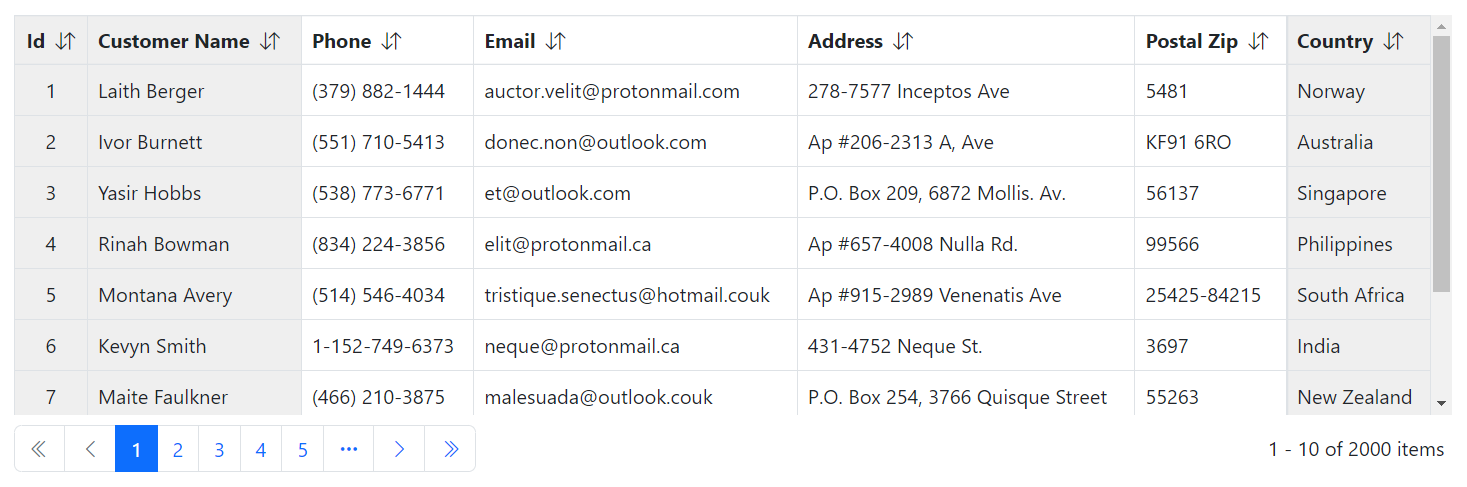Advance to the next page arrow
Viewport: 1467px width, 487px height.
(x=399, y=449)
